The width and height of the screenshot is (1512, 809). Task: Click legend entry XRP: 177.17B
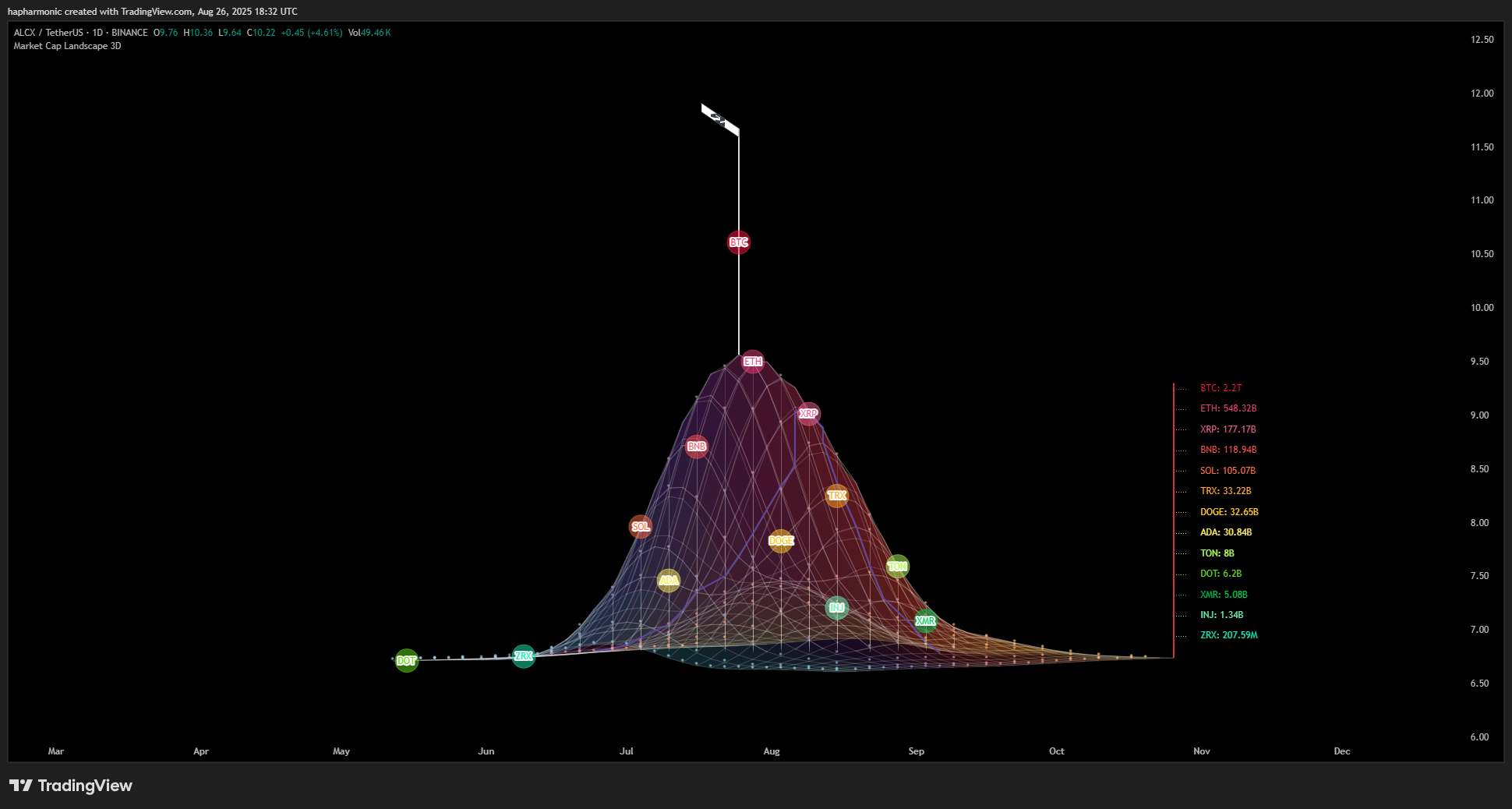coord(1228,429)
